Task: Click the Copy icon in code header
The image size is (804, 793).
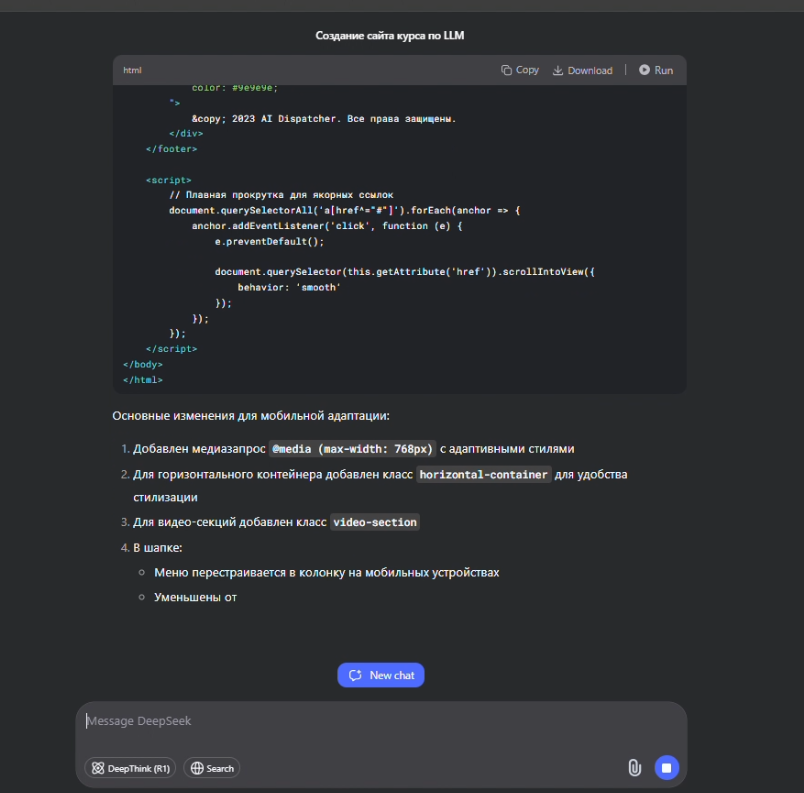Action: pyautogui.click(x=506, y=70)
